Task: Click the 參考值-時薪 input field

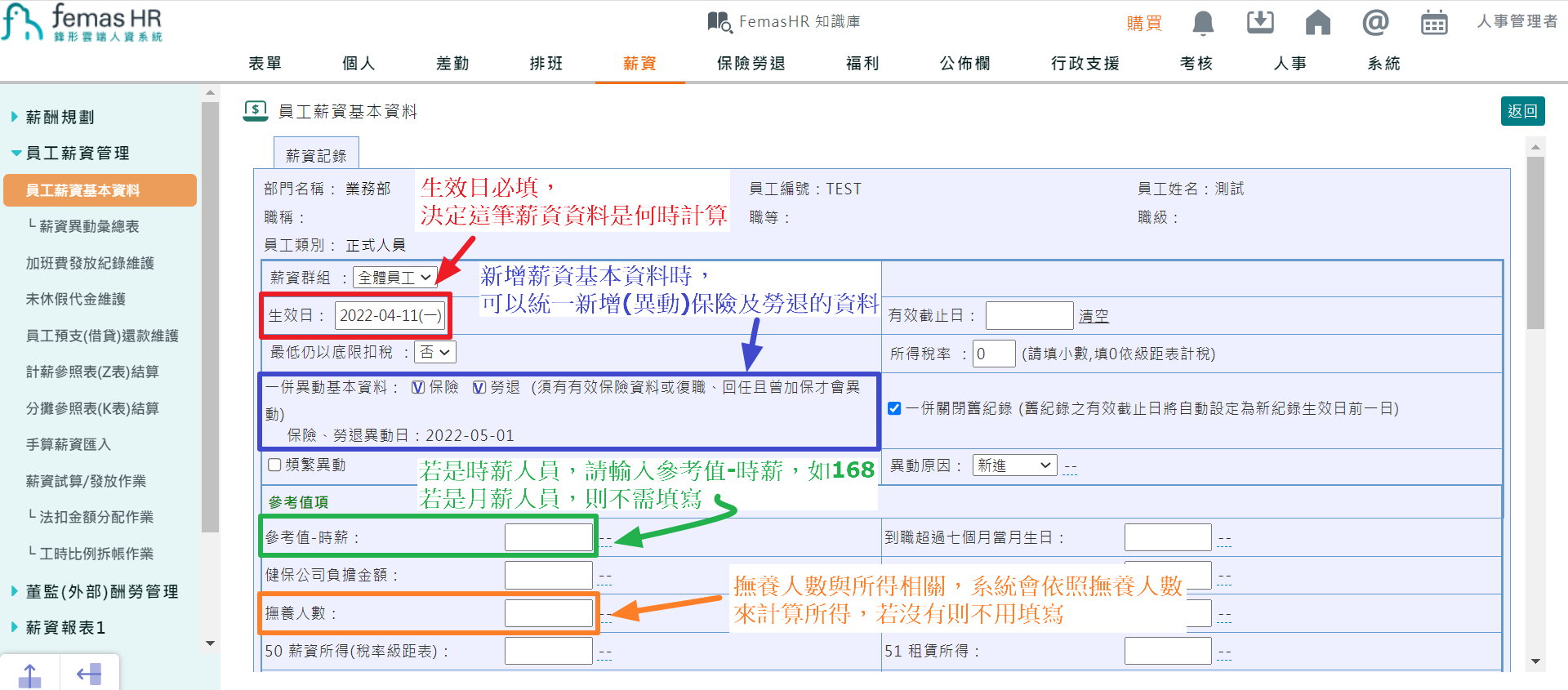Action: point(549,537)
